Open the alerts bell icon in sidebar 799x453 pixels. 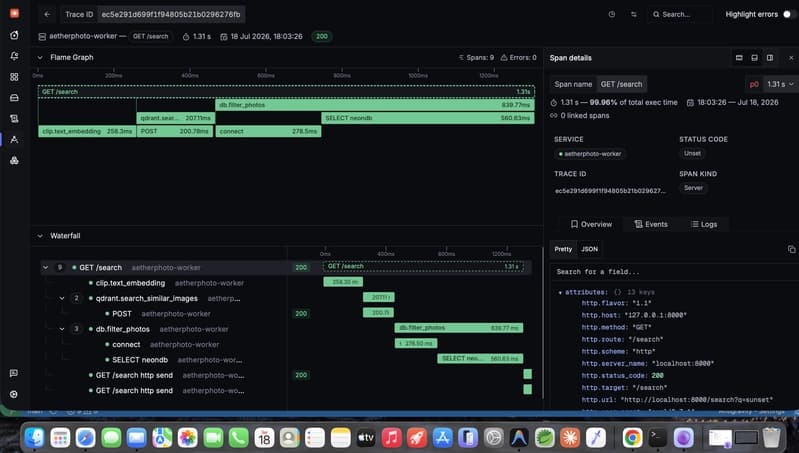pyautogui.click(x=14, y=56)
